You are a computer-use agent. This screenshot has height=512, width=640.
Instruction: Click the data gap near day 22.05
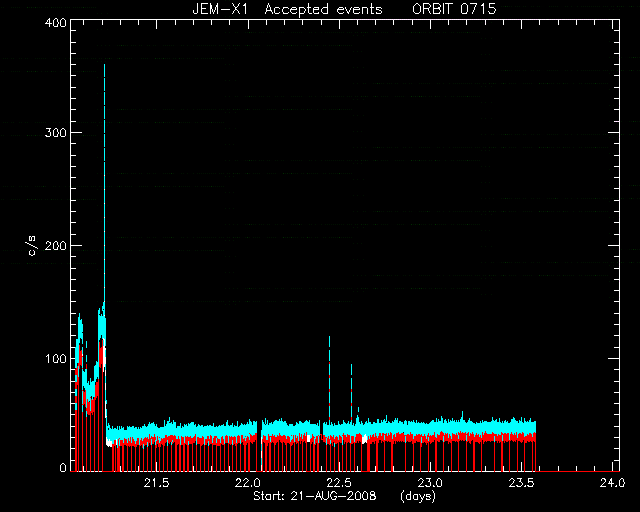tap(260, 446)
